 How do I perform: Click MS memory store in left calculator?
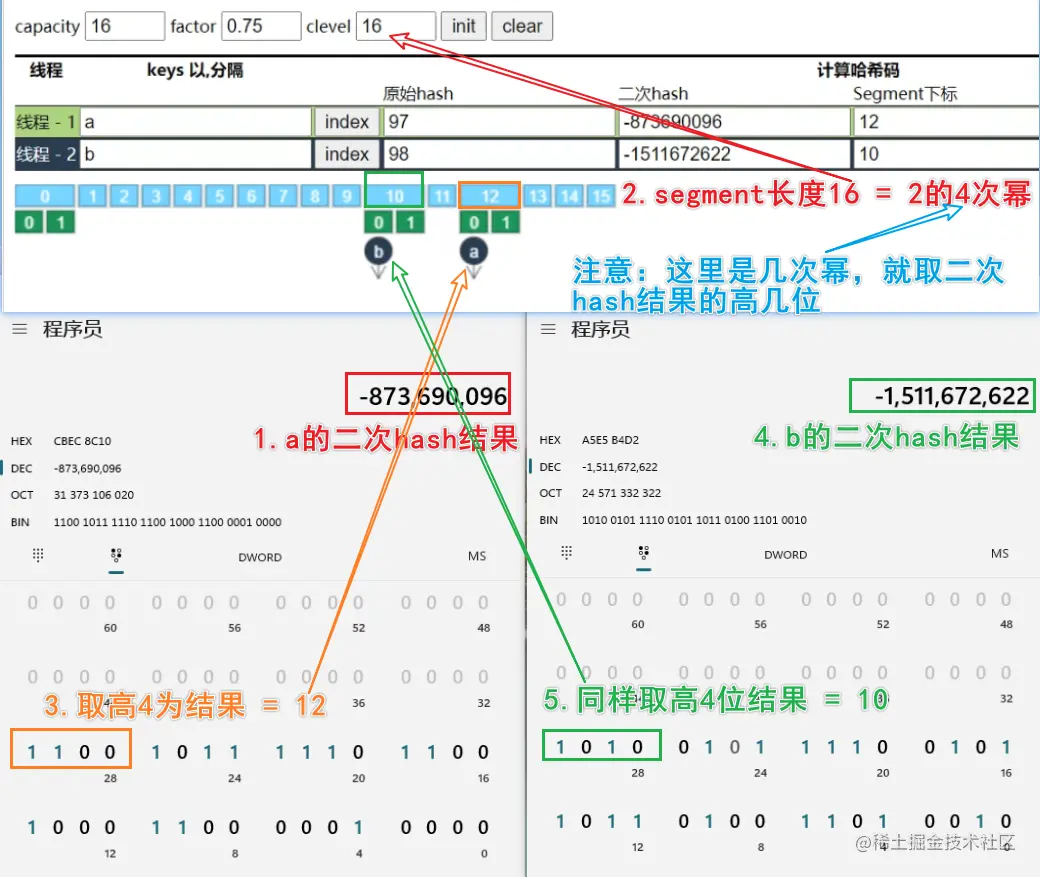coord(477,556)
